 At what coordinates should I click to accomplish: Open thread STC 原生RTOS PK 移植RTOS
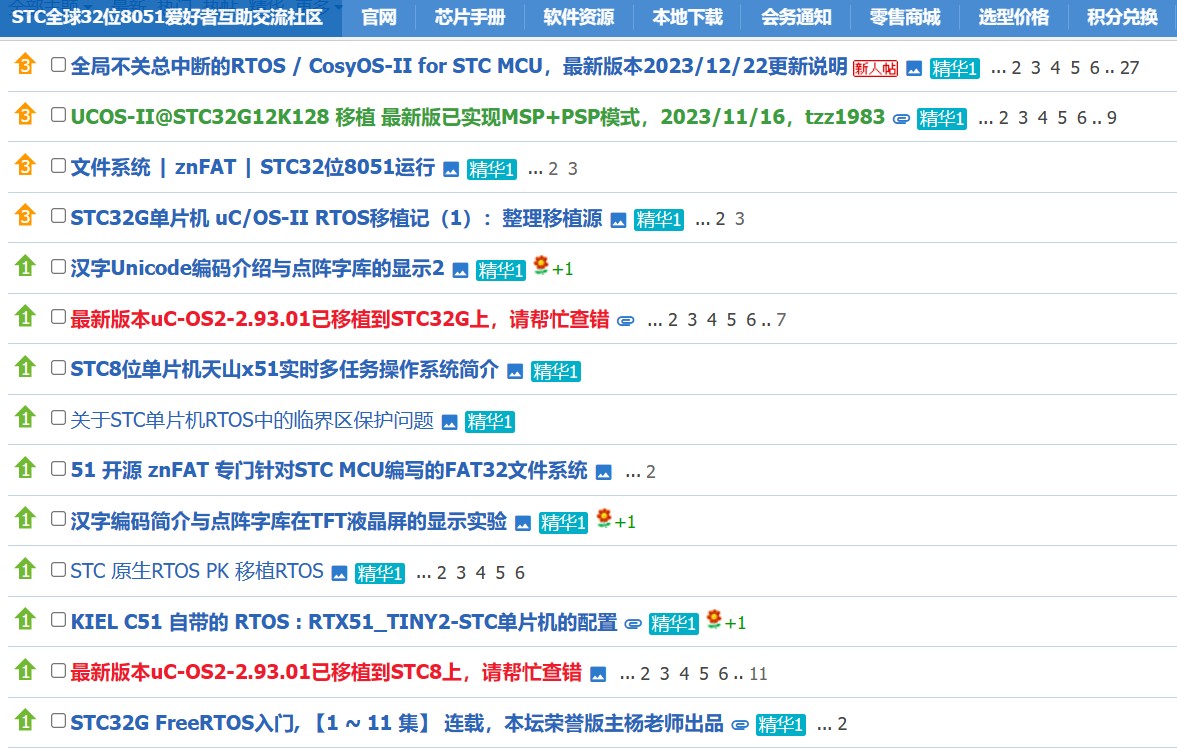click(197, 571)
